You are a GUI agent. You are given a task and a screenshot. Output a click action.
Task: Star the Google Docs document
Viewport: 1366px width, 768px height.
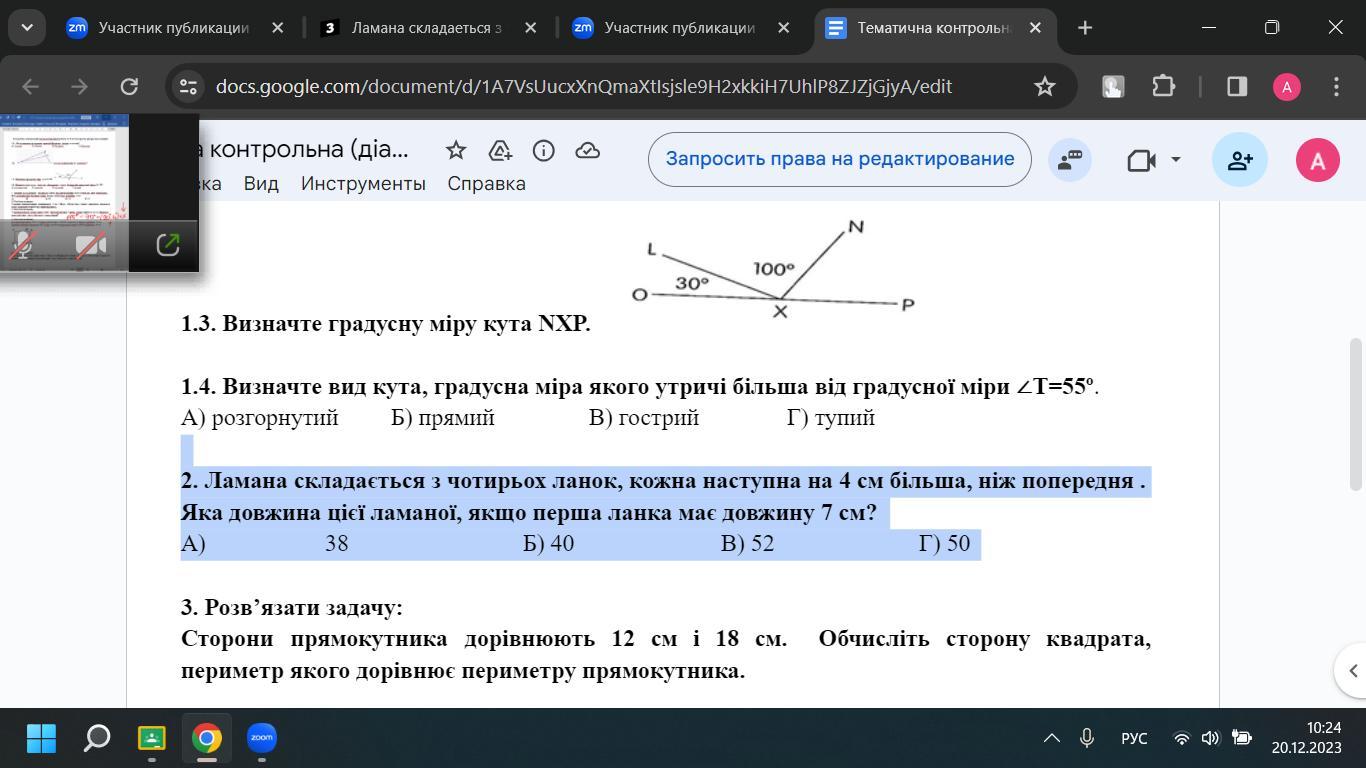[456, 150]
